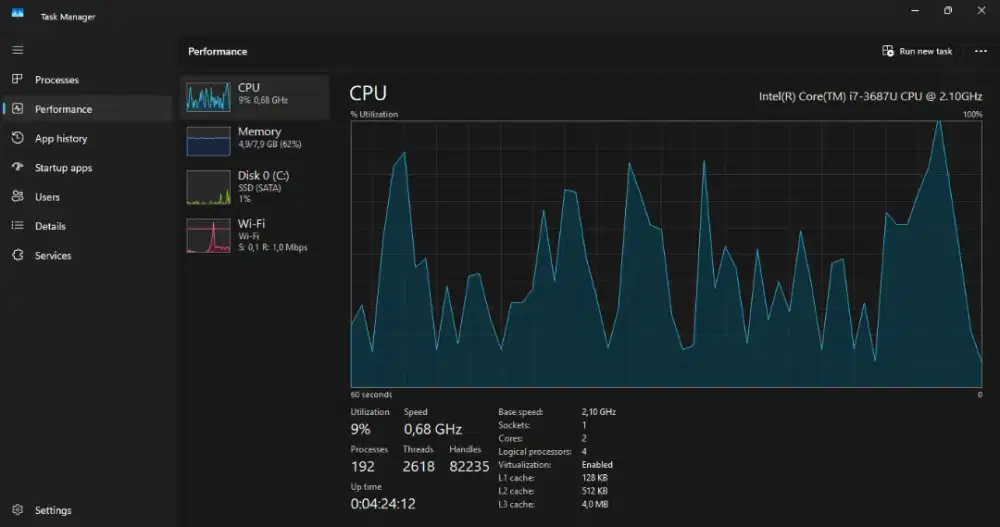
Task: Click the threads count 2618
Action: coord(418,466)
